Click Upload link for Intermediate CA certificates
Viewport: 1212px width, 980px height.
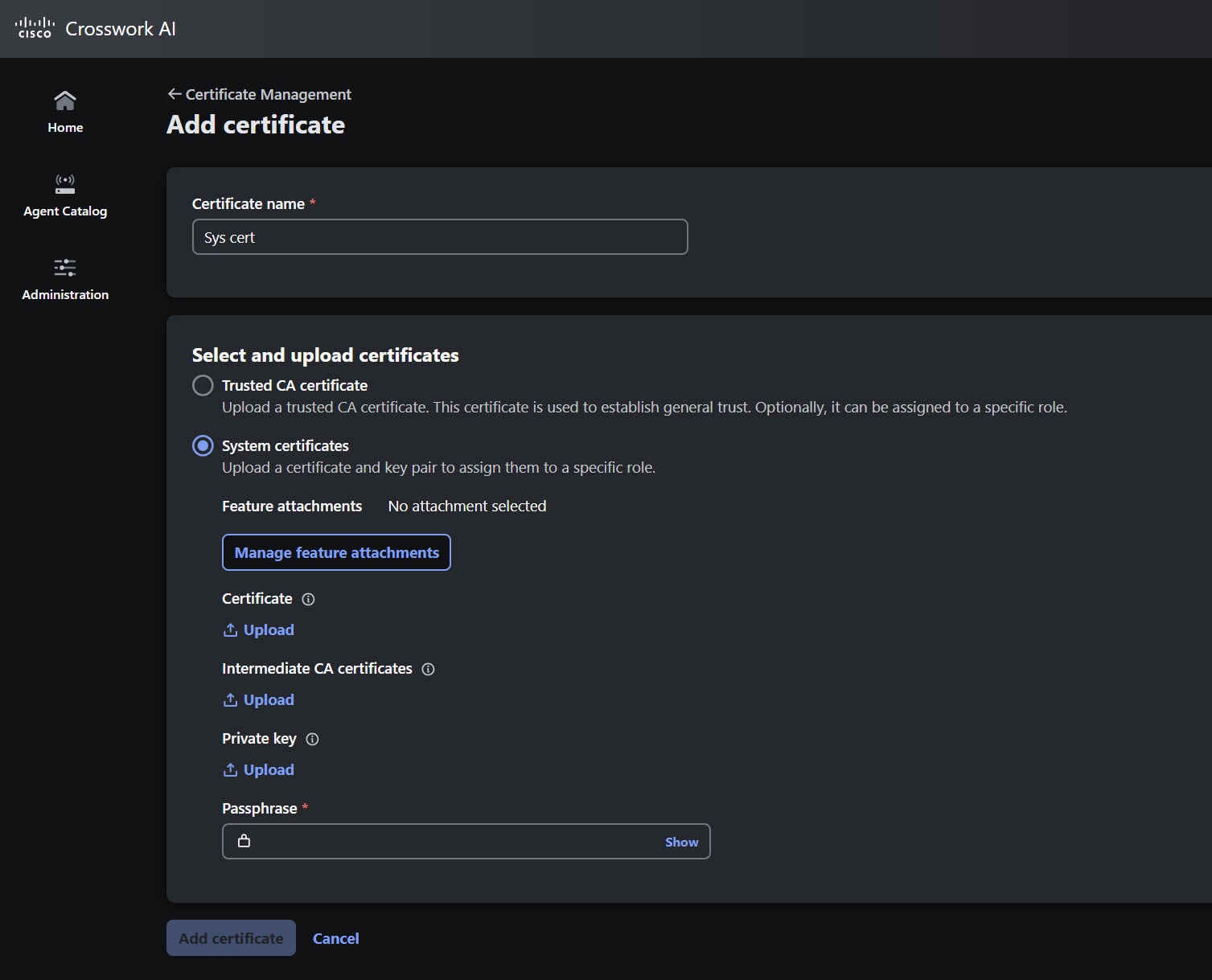pos(258,699)
